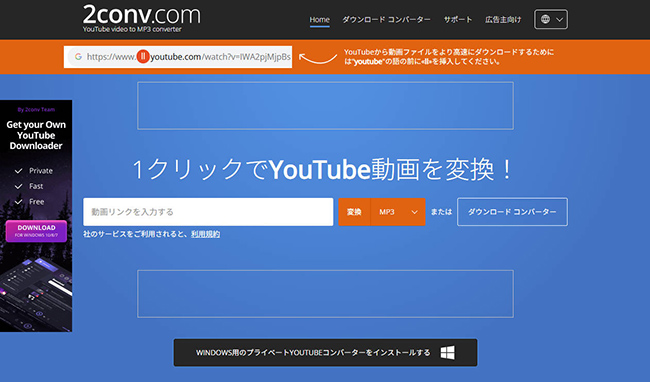The image size is (650, 382).
Task: Click the 2conv.com logo
Action: click(x=141, y=18)
